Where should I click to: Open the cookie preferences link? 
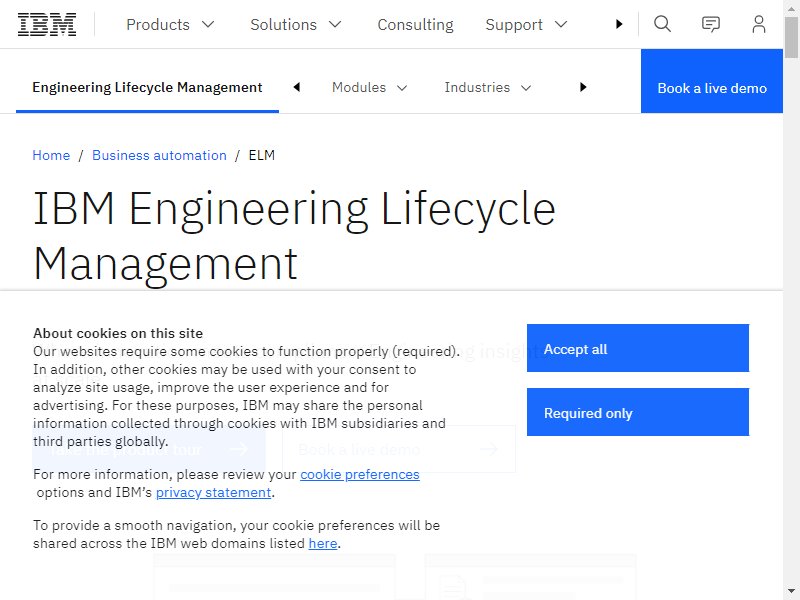360,474
